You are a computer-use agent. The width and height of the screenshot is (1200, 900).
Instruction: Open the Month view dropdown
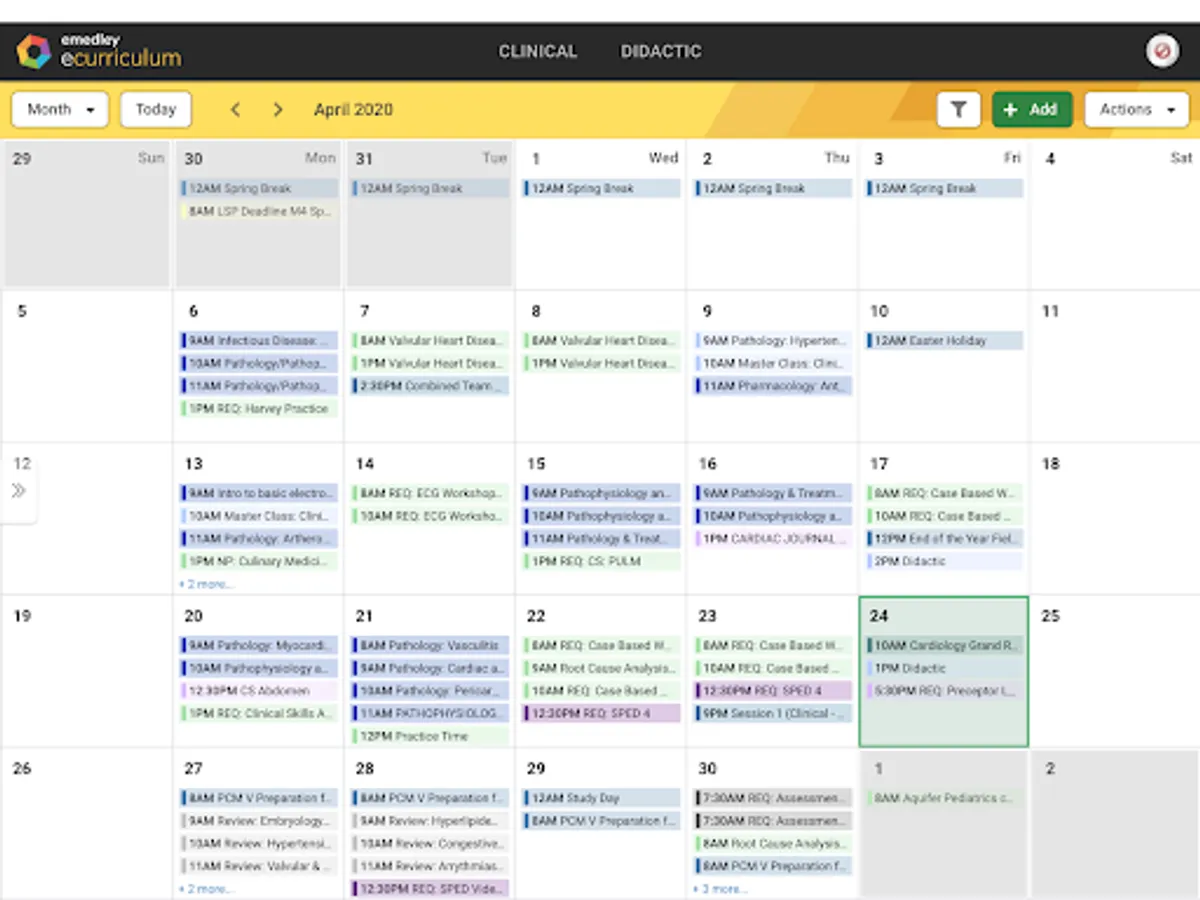pyautogui.click(x=58, y=110)
